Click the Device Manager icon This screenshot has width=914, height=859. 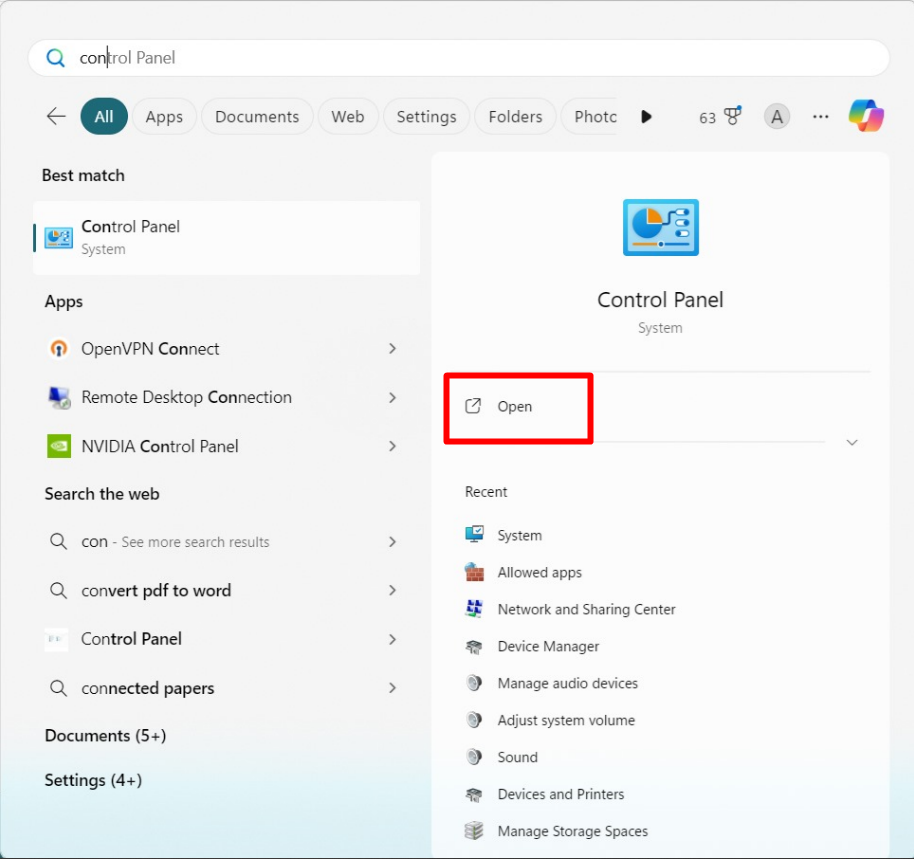coord(474,646)
